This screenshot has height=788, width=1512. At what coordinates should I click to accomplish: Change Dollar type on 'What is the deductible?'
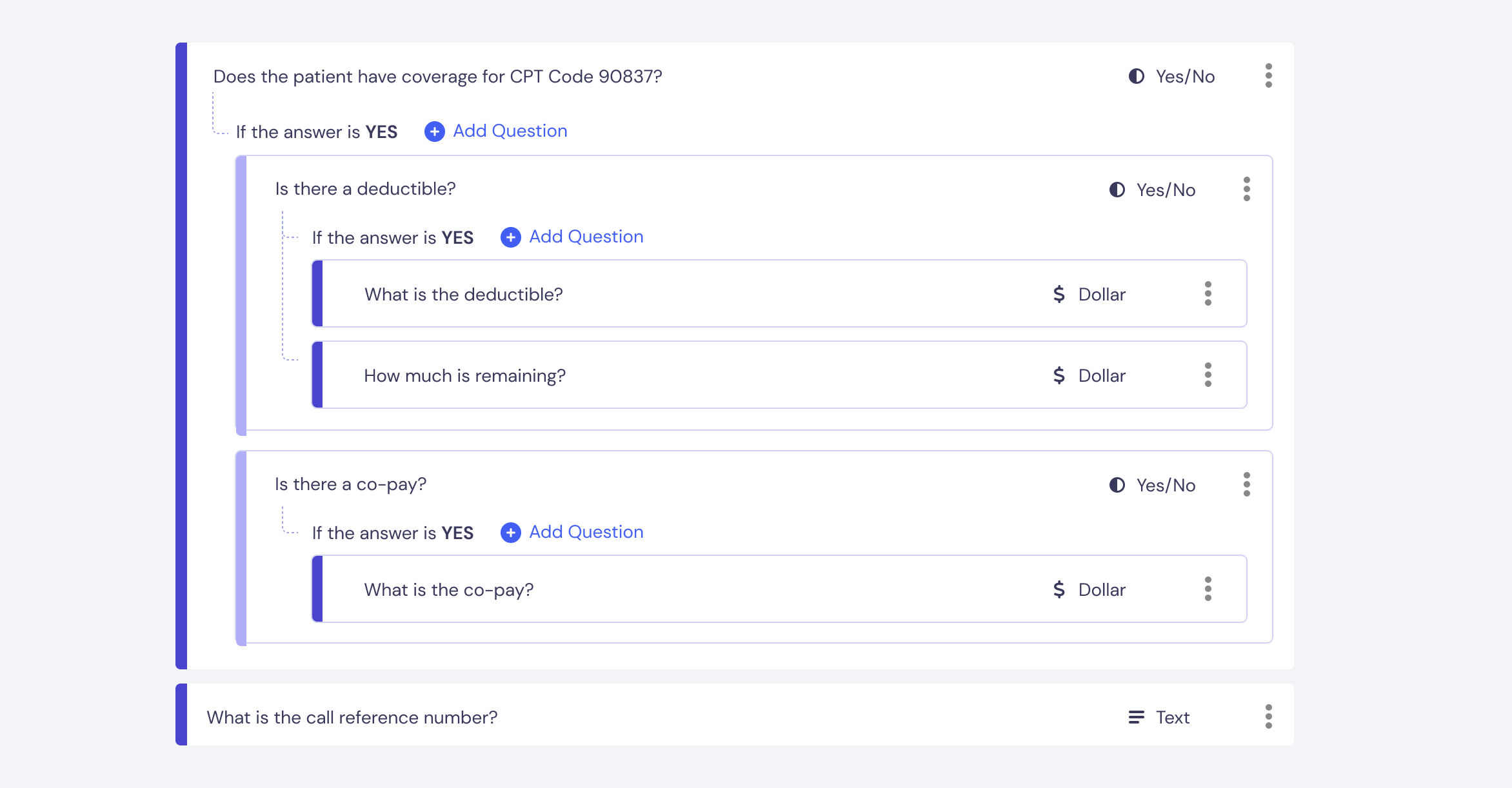coord(1089,295)
